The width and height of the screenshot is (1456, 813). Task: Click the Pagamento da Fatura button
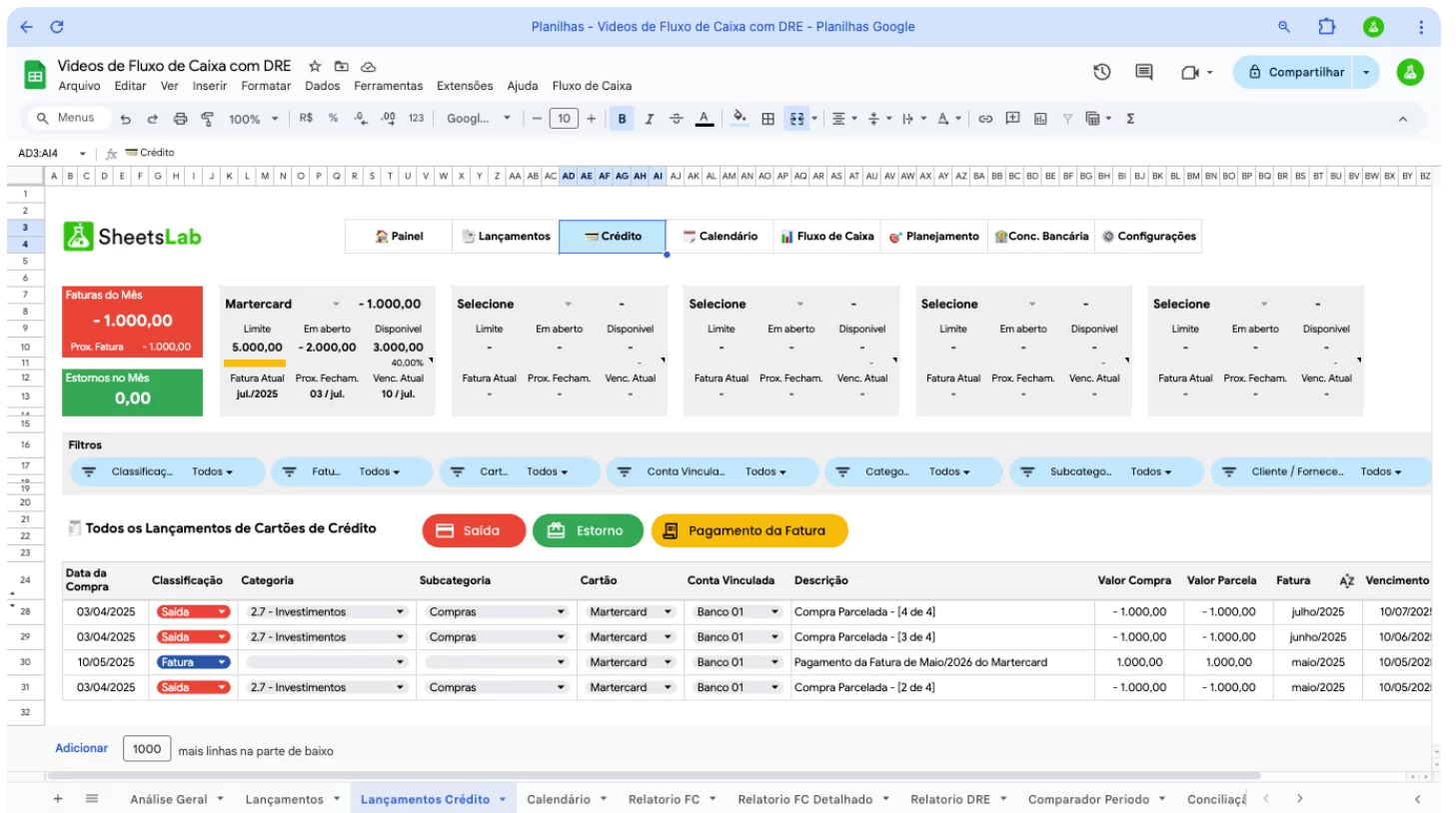pyautogui.click(x=748, y=530)
